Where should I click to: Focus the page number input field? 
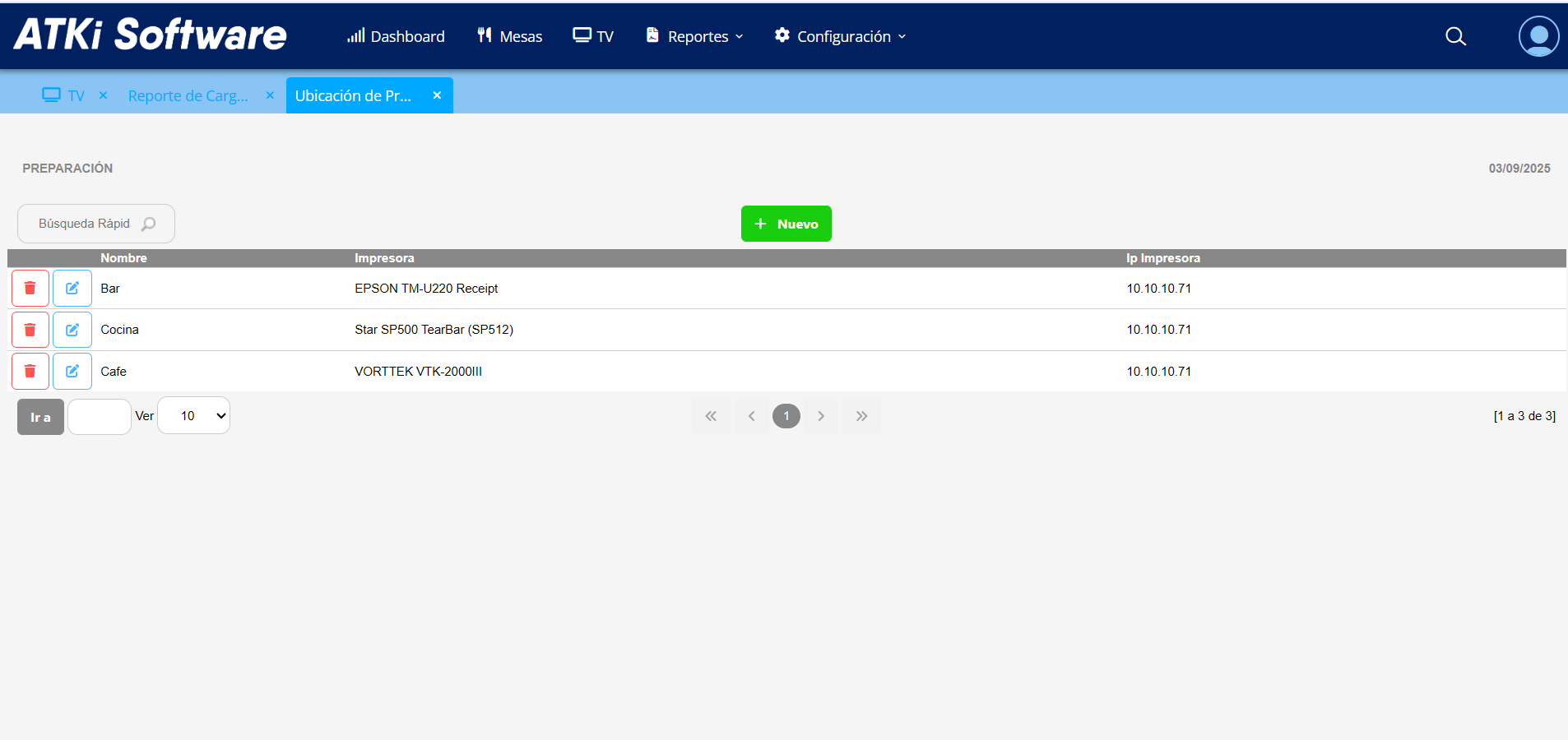click(x=100, y=417)
